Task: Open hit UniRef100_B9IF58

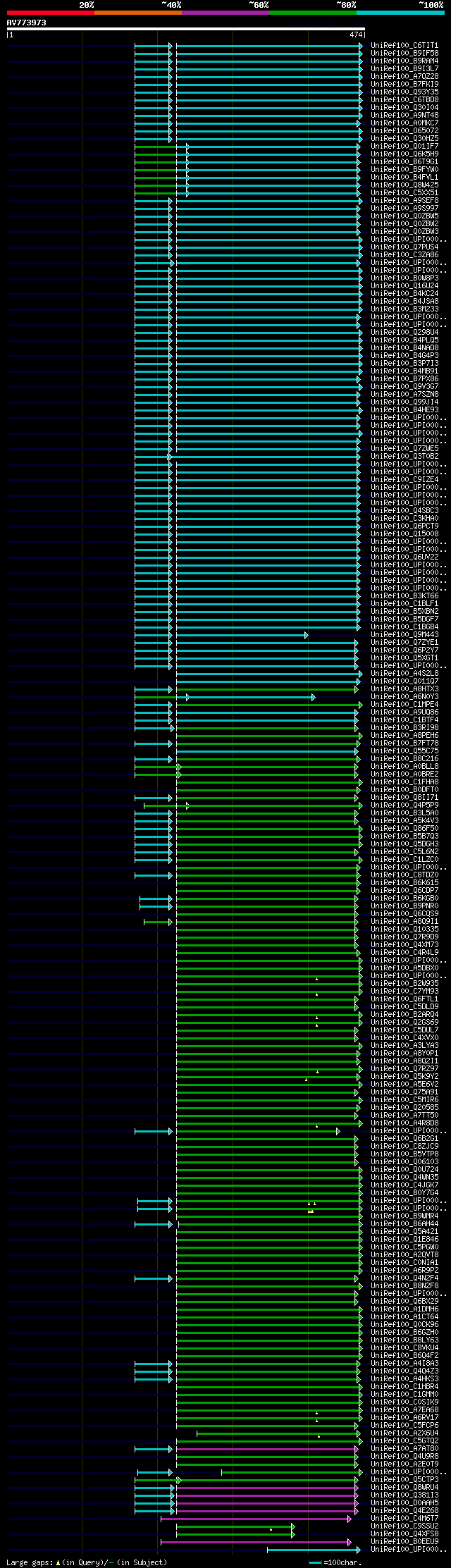Action: point(404,54)
